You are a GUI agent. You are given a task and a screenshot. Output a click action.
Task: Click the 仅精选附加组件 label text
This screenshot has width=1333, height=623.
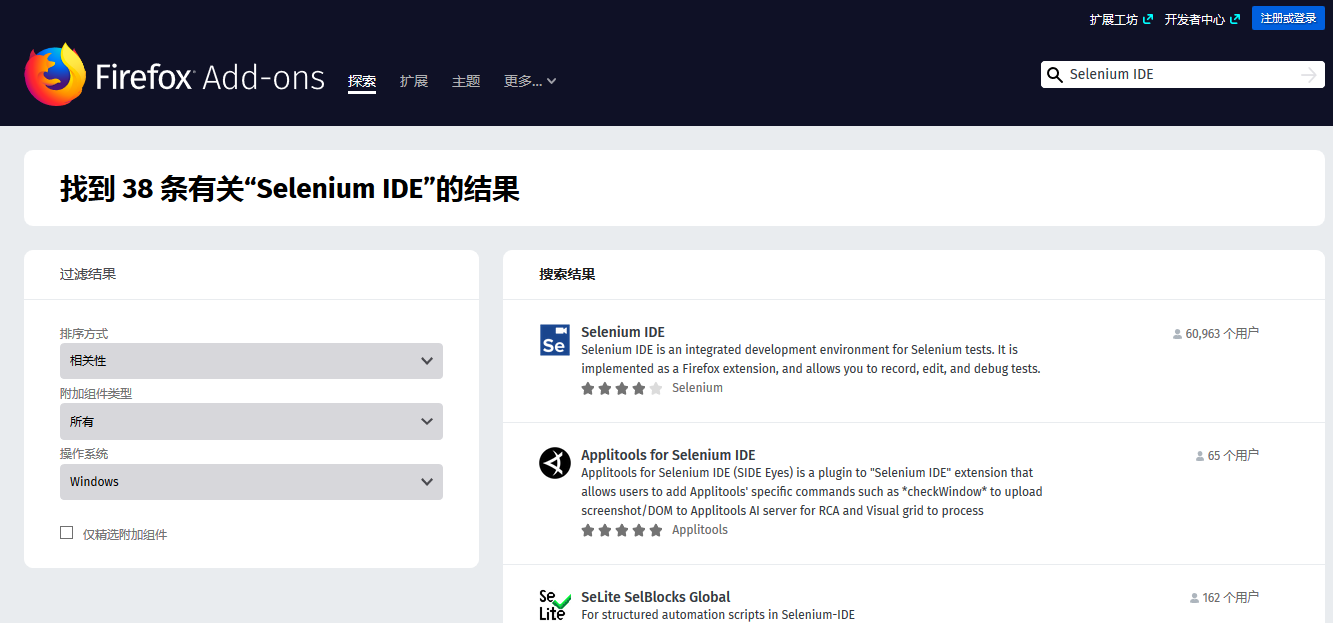[125, 535]
